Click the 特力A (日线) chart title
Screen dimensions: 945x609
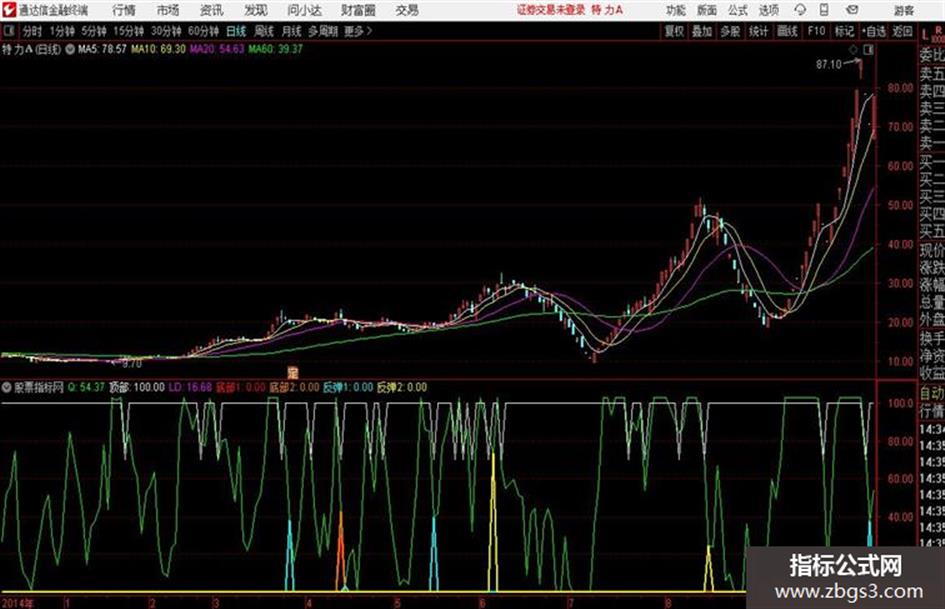pyautogui.click(x=31, y=49)
